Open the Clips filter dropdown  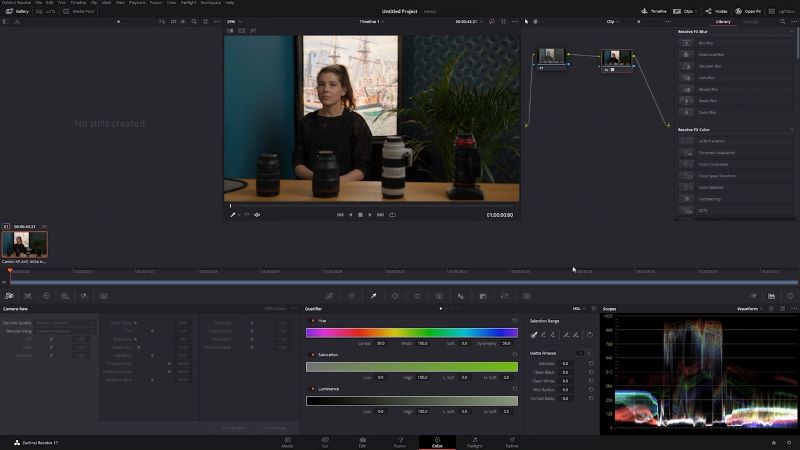(x=684, y=11)
